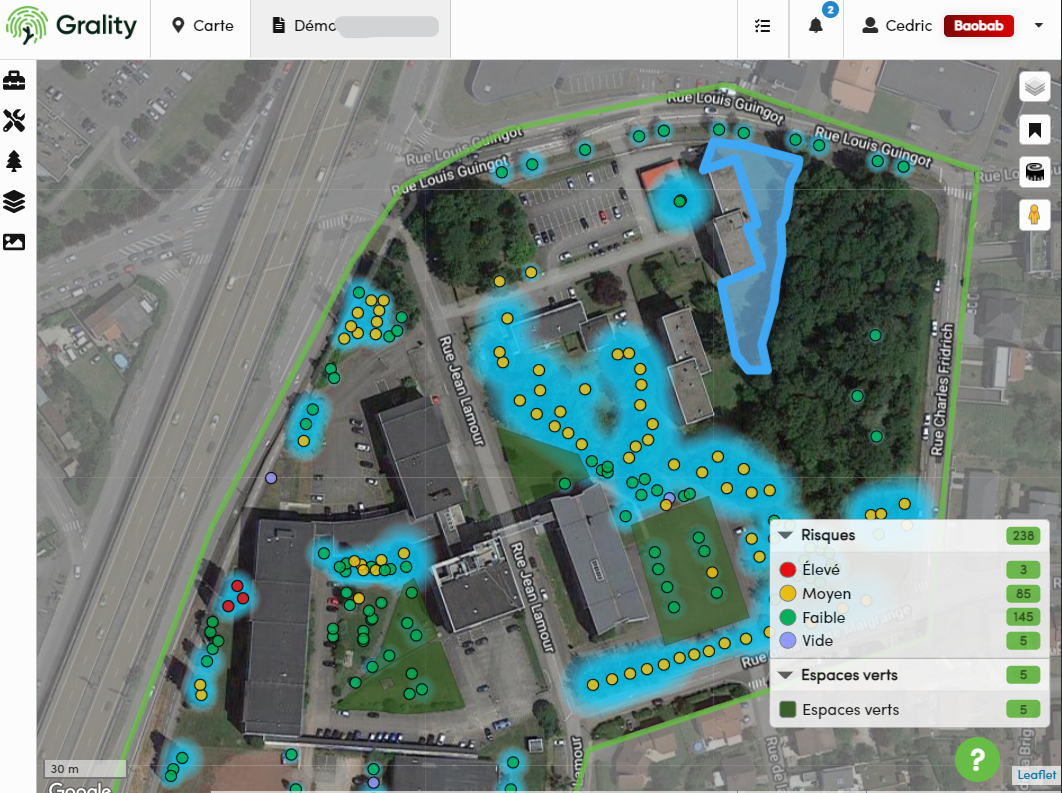Screen dimensions: 1062x793
Task: Activate the Street View pegman
Action: (1034, 215)
